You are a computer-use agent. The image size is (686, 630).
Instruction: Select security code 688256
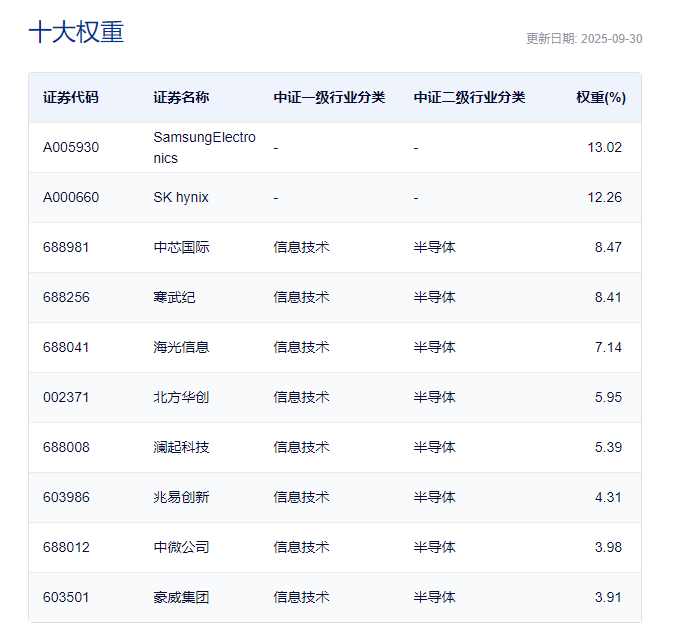[66, 298]
